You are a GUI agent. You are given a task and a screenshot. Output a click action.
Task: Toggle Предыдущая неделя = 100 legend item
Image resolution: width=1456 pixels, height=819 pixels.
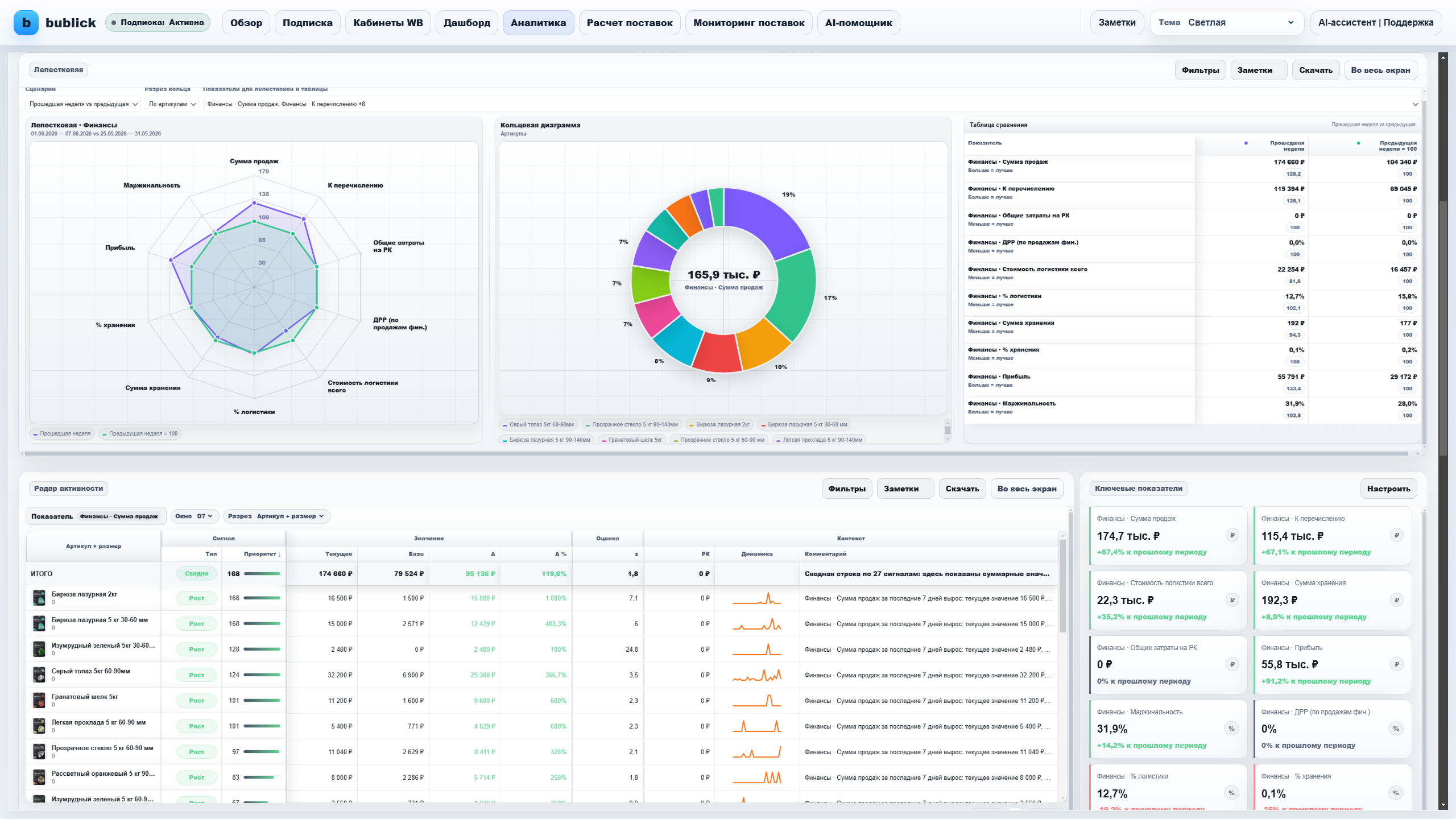(x=140, y=433)
